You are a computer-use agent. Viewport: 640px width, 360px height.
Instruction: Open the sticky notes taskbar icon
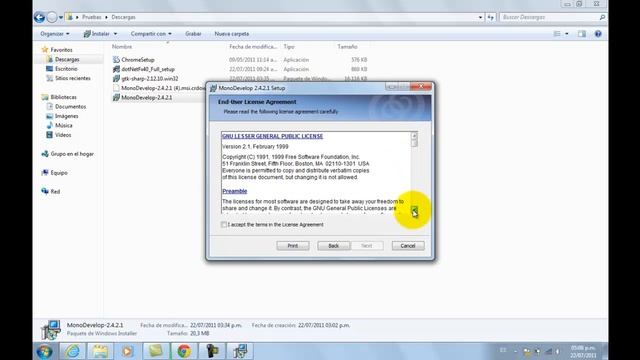point(156,351)
